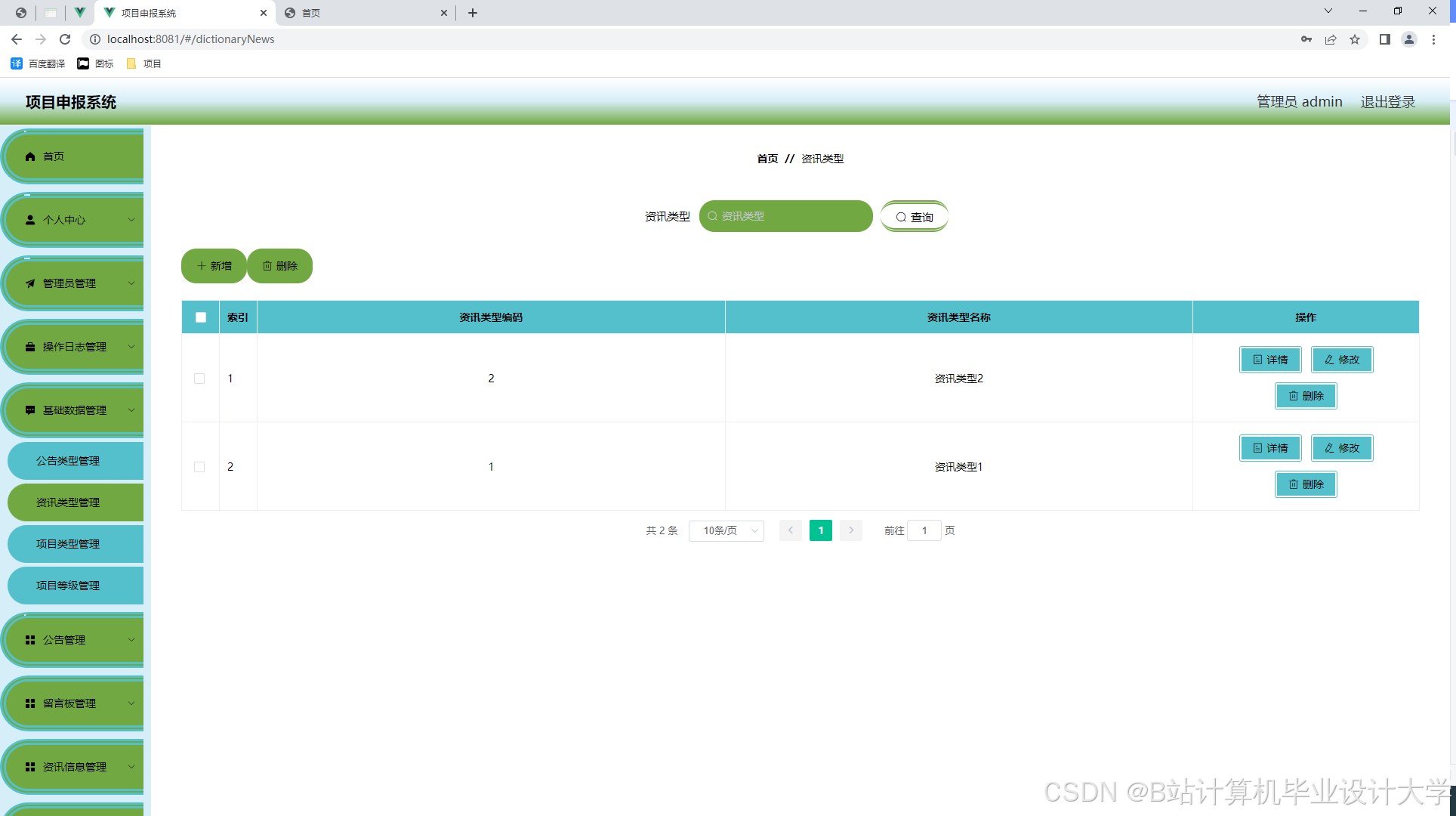Bookmark this page with the star icon
Image resolution: width=1456 pixels, height=816 pixels.
click(x=1355, y=39)
